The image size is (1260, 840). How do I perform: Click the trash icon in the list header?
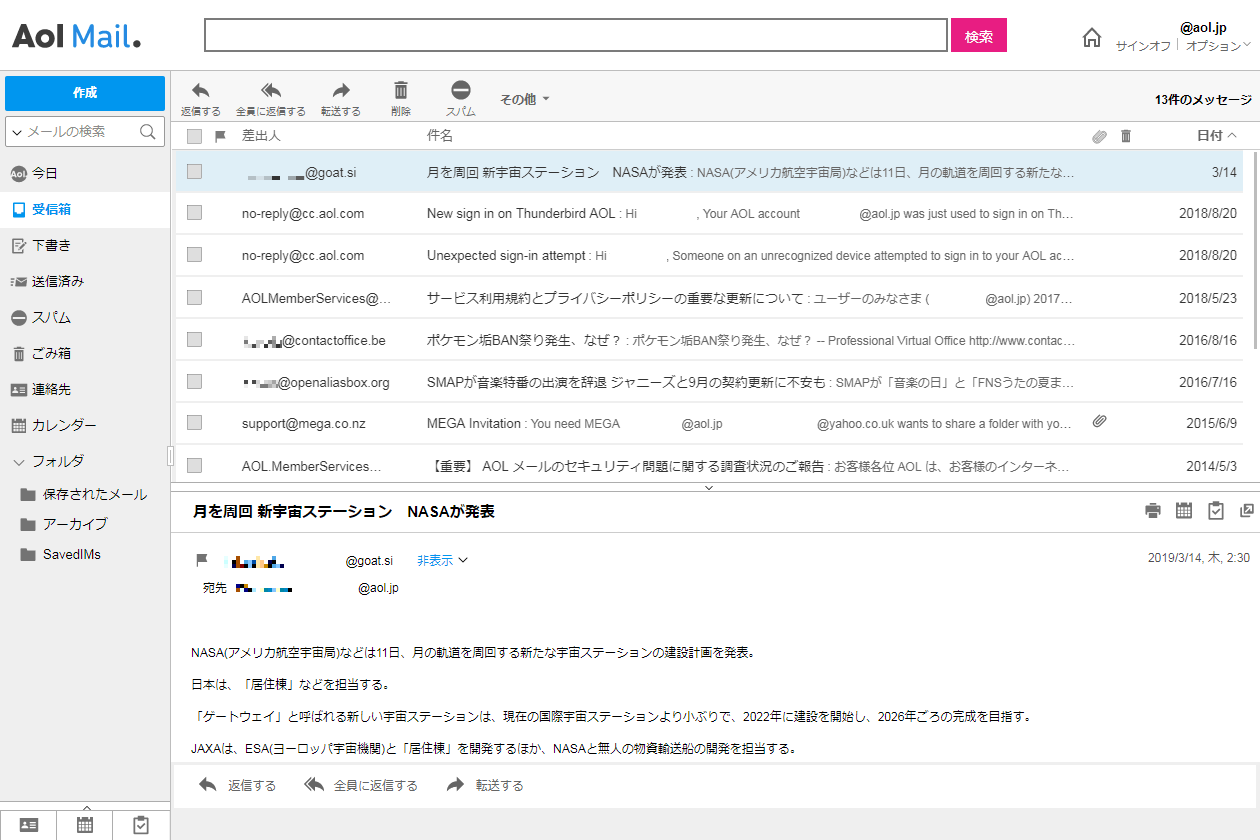[x=1126, y=136]
